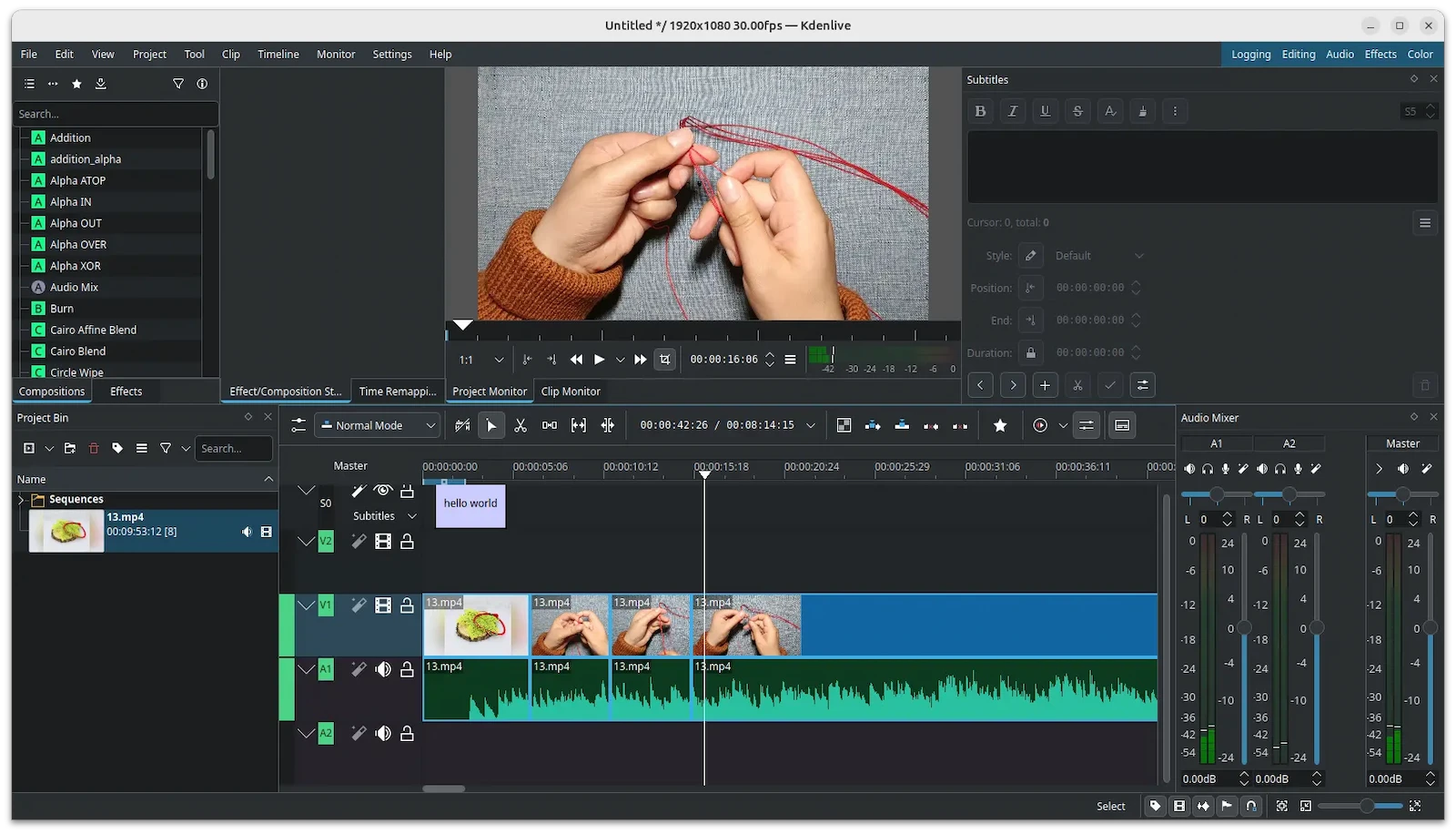Expand Master mixer side arrow
This screenshot has width=1456, height=834.
tap(1379, 469)
